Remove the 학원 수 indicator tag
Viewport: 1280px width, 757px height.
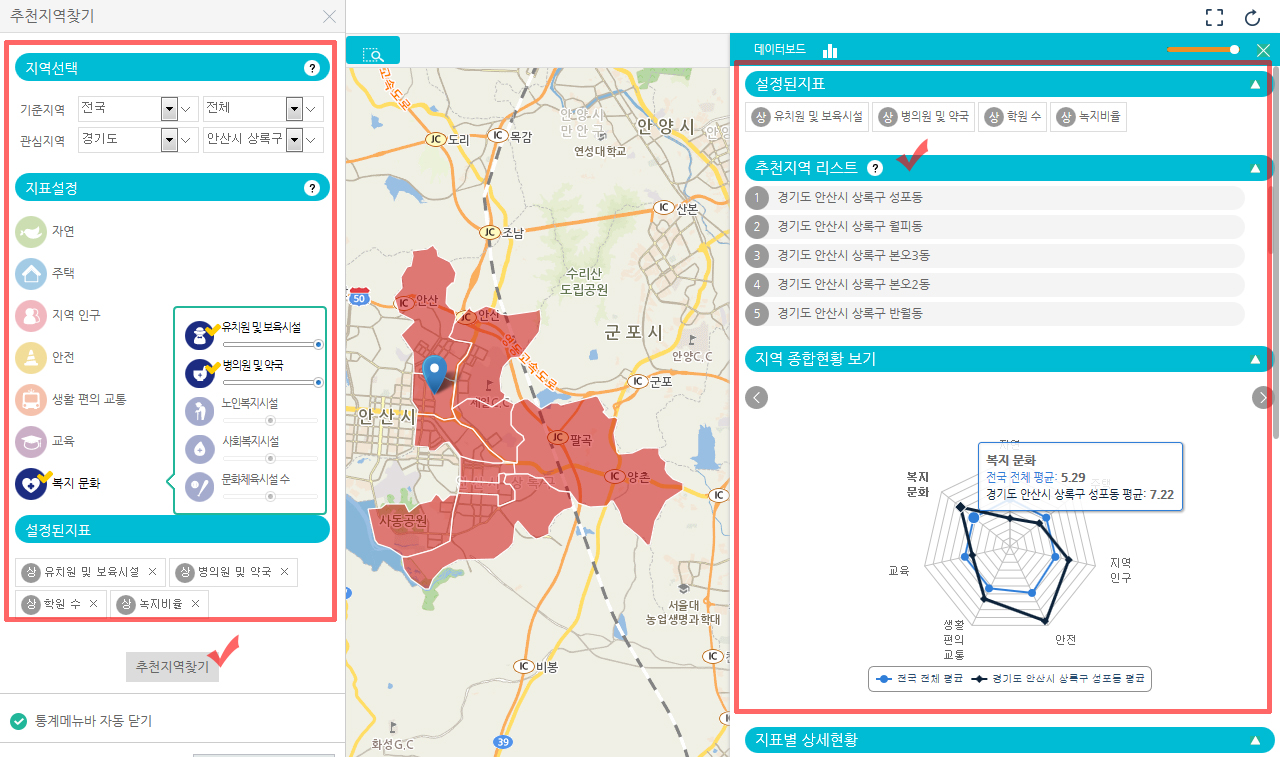pos(93,604)
